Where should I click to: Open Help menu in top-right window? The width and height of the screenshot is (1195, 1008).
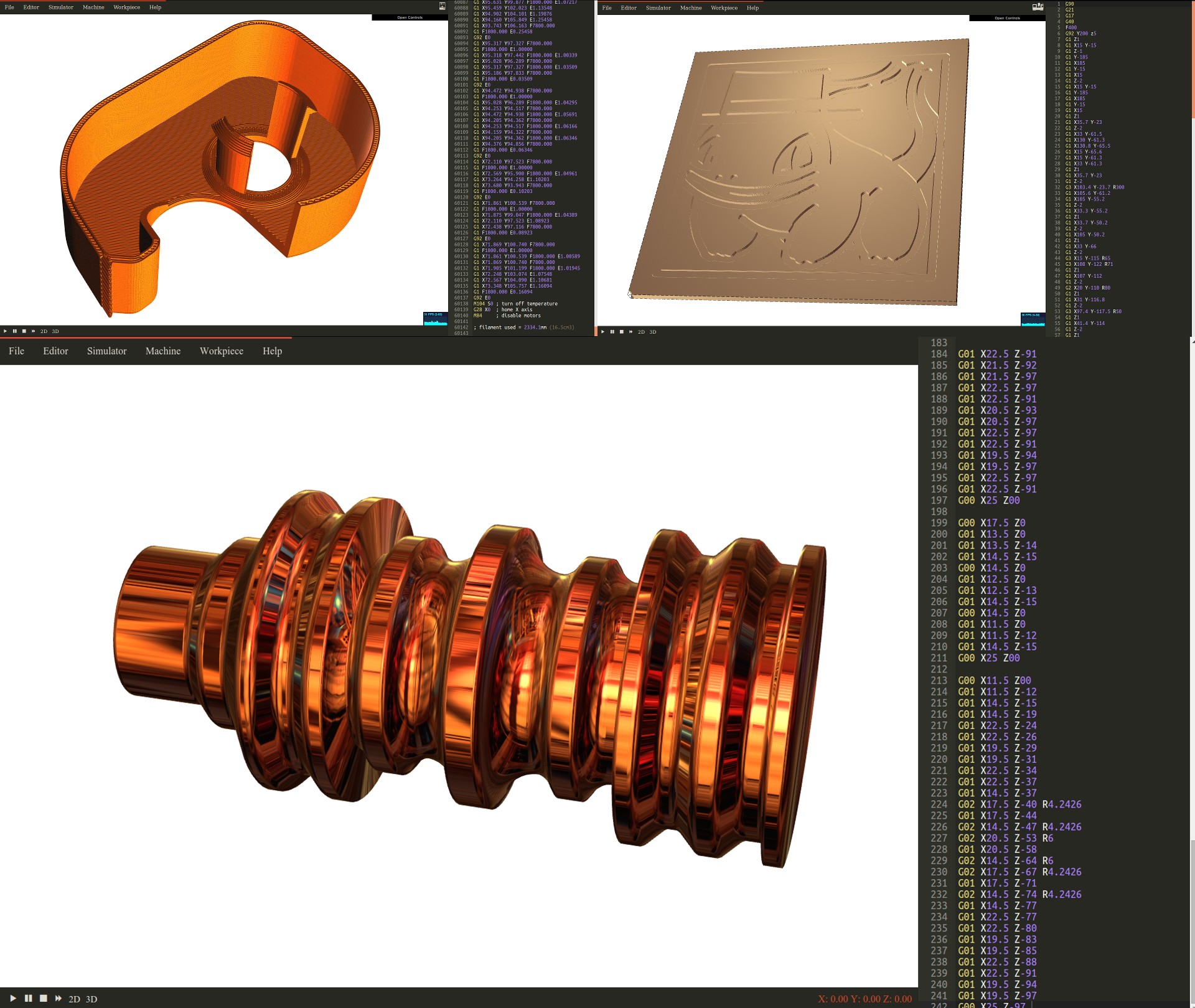tap(752, 8)
